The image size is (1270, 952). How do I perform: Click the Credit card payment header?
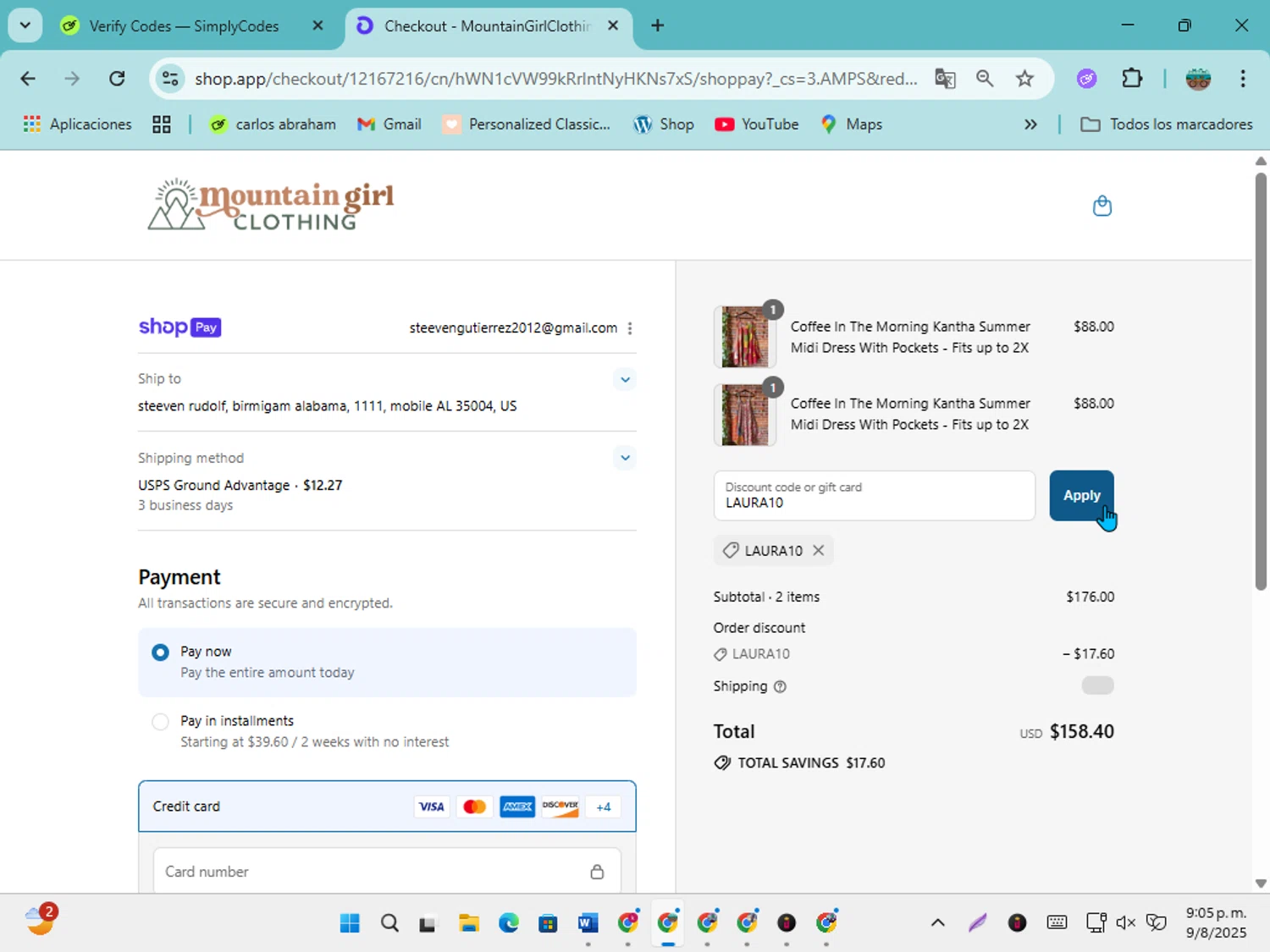[x=387, y=806]
